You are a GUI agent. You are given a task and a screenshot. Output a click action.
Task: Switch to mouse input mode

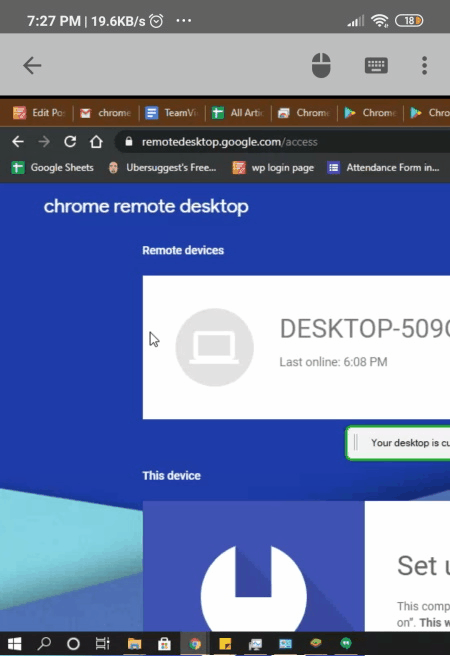[321, 65]
